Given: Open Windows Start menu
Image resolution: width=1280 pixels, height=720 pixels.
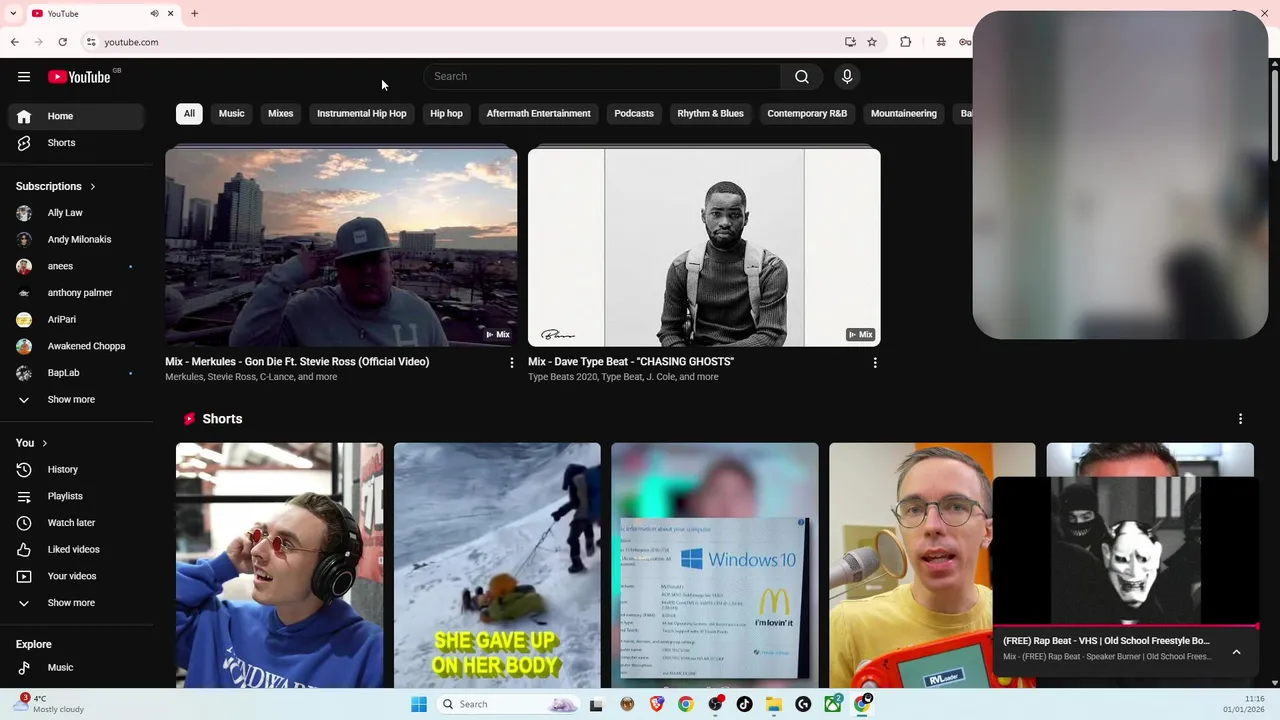Looking at the screenshot, I should coord(419,704).
